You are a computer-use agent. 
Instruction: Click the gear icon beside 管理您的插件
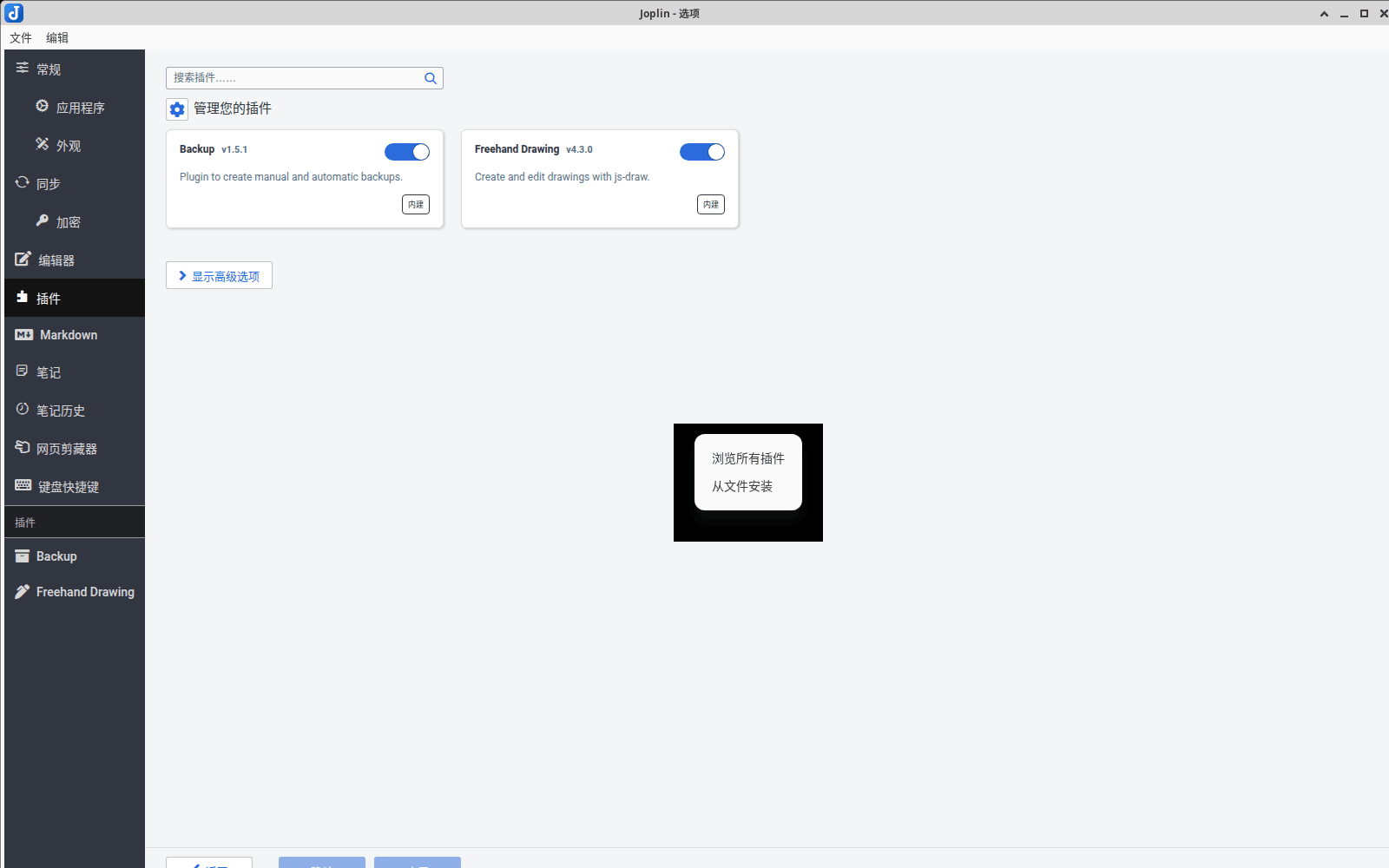point(177,109)
